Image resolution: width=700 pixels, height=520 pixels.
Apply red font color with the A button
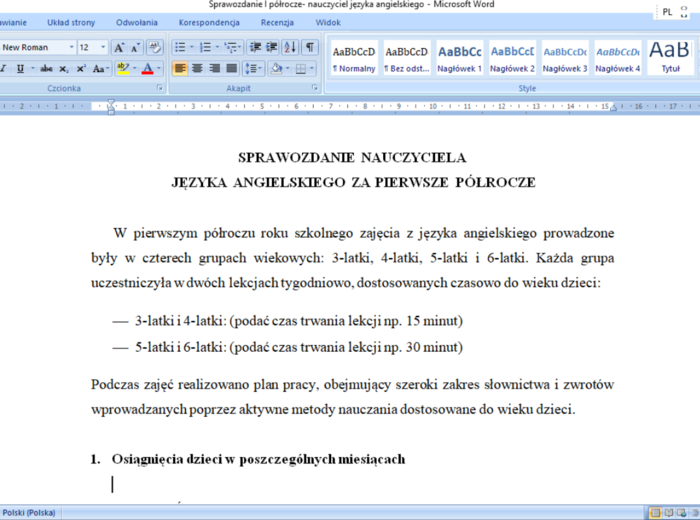click(147, 69)
